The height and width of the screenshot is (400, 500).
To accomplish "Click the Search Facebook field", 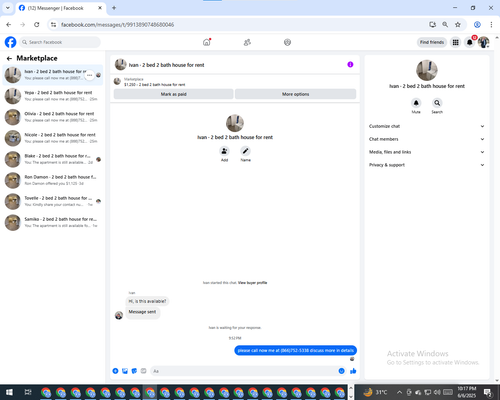I will point(60,42).
